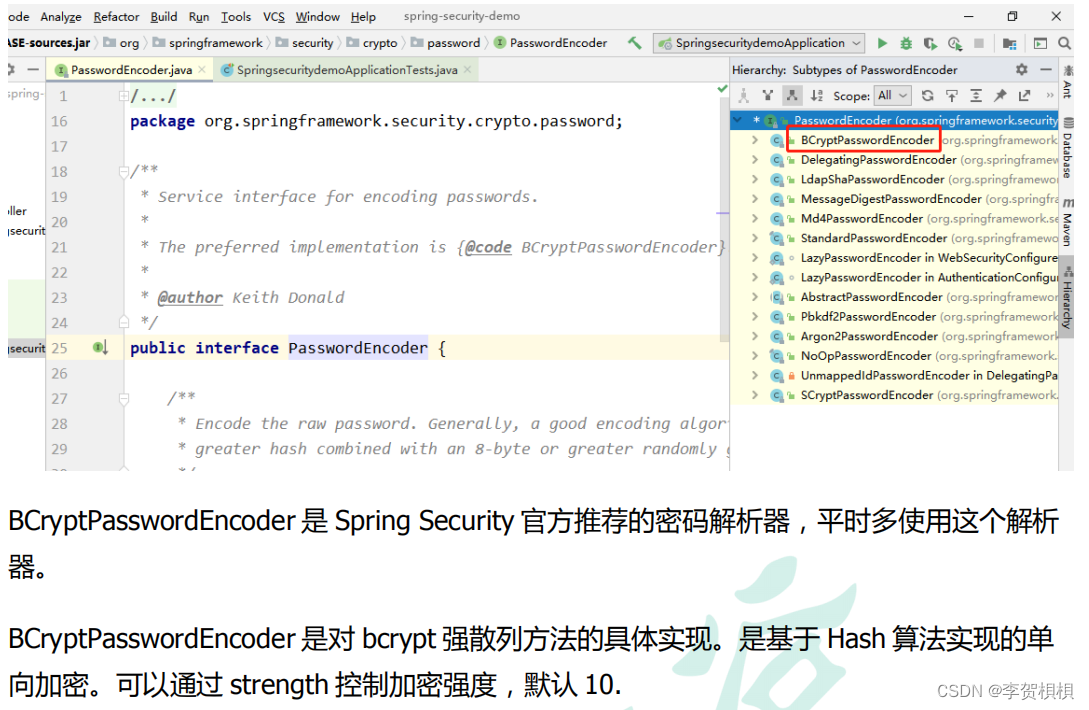Open the Analyze menu
The height and width of the screenshot is (710, 1089).
coord(61,17)
